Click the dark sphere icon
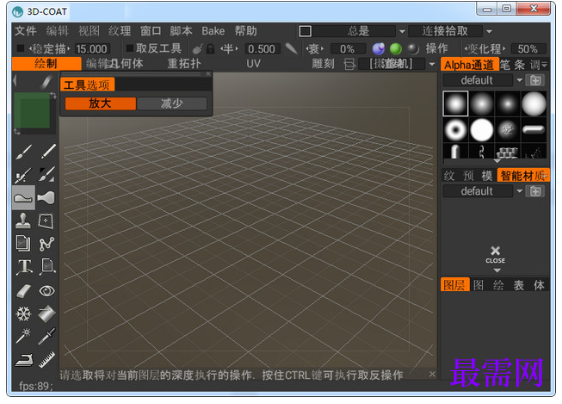Image resolution: width=562 pixels, height=404 pixels. (x=413, y=48)
